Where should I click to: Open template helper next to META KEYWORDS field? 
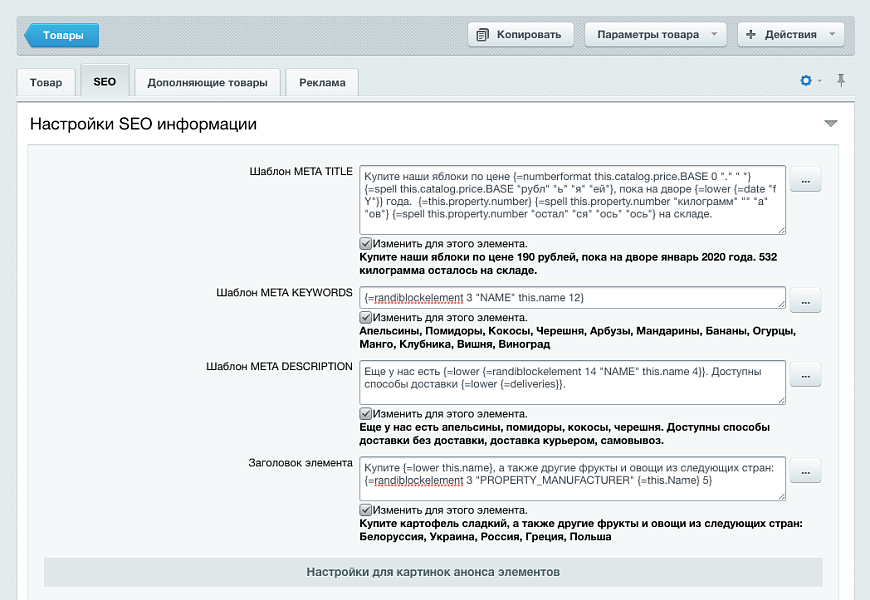805,300
